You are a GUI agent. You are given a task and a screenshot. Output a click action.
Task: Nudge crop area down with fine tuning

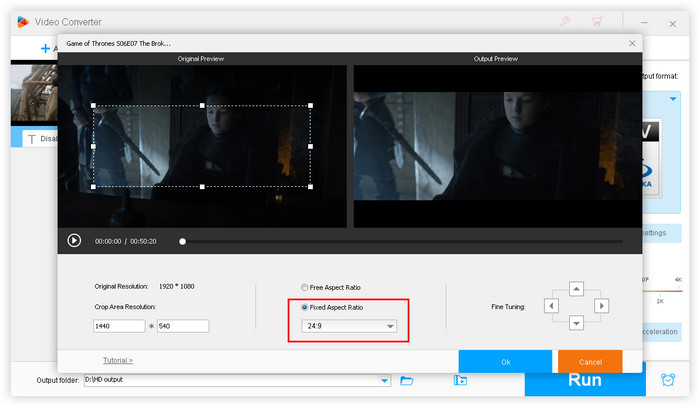pyautogui.click(x=576, y=323)
